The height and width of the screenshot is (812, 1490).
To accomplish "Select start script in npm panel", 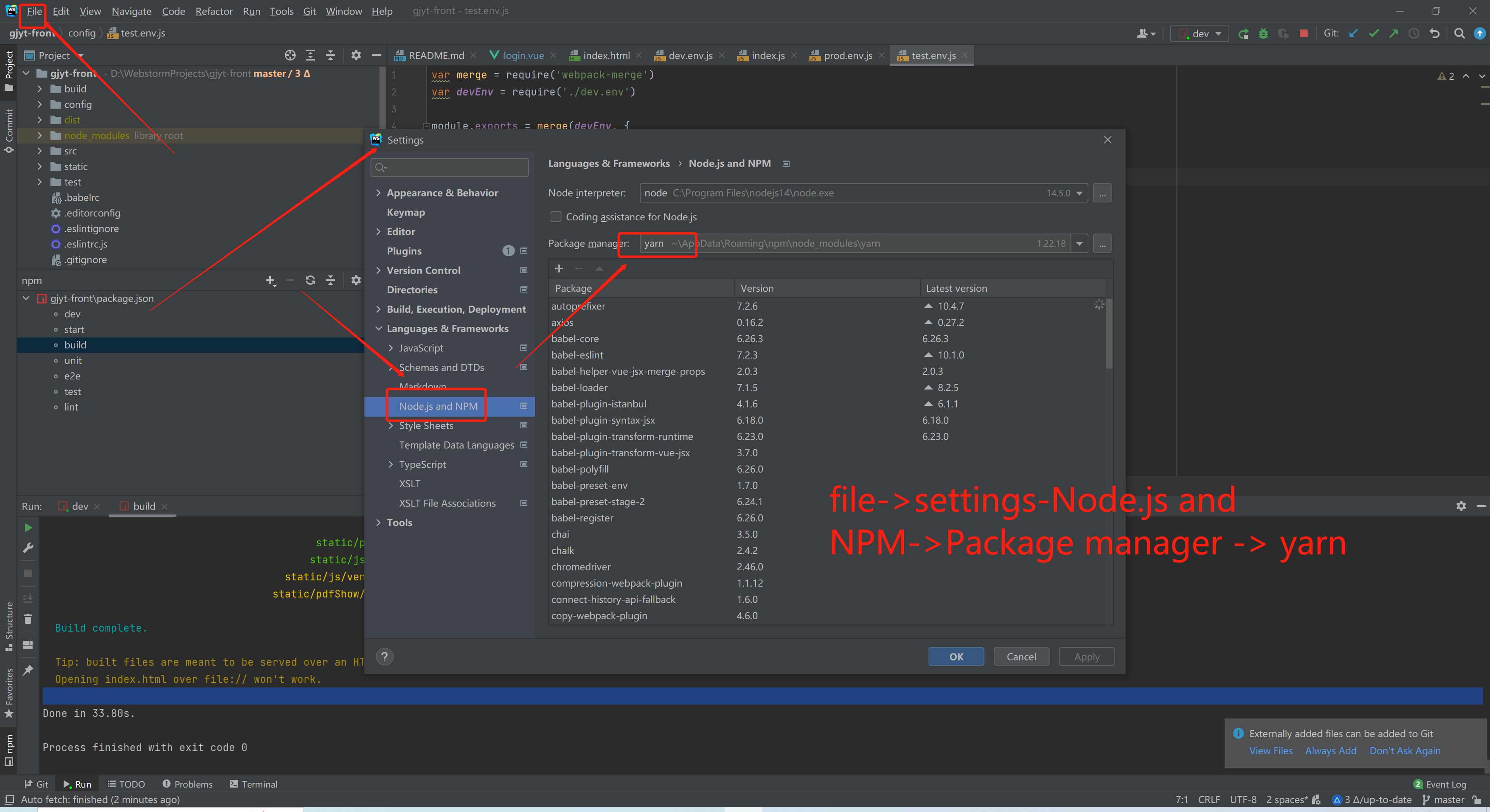I will (74, 329).
